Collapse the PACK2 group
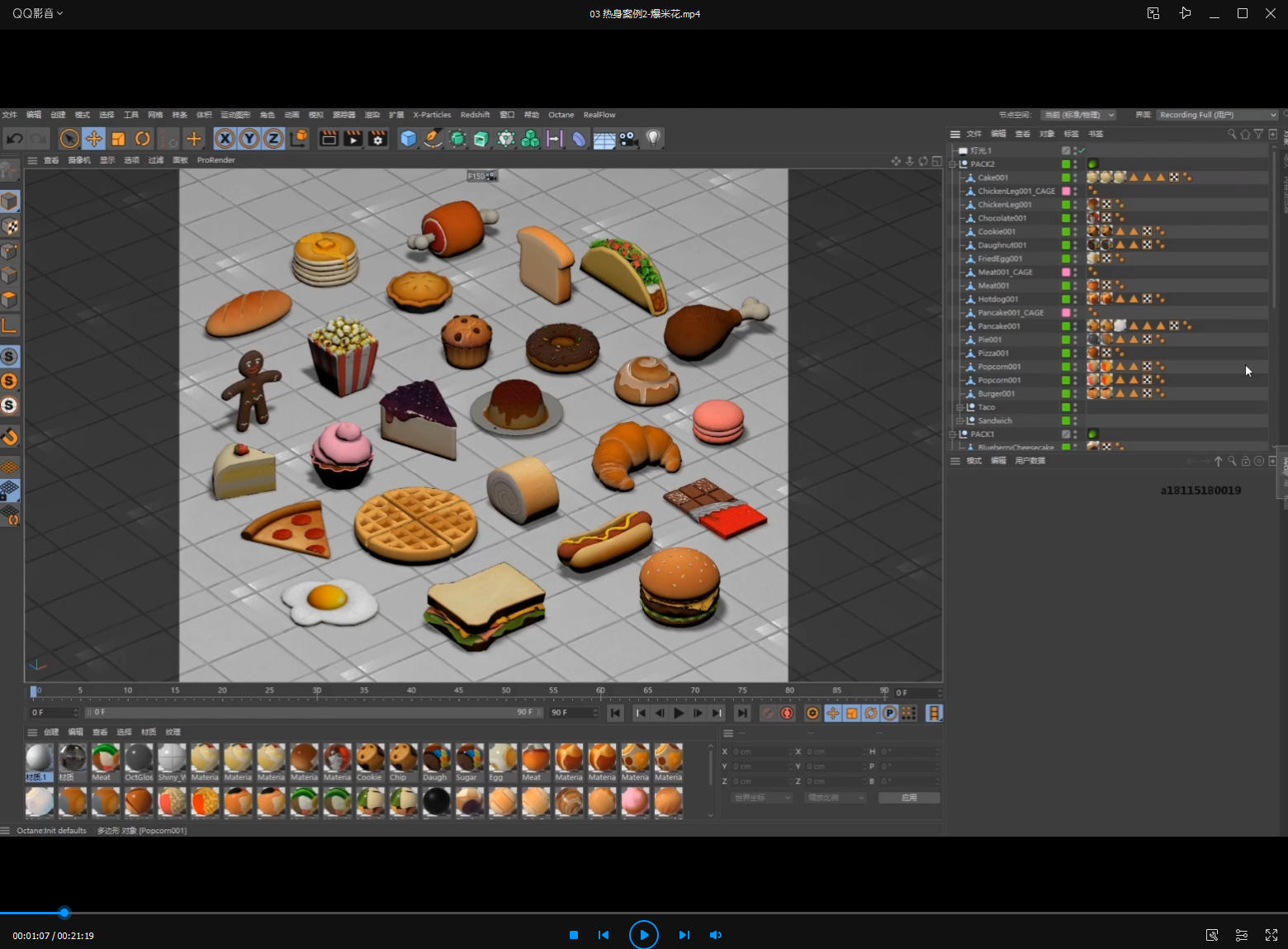 click(953, 164)
